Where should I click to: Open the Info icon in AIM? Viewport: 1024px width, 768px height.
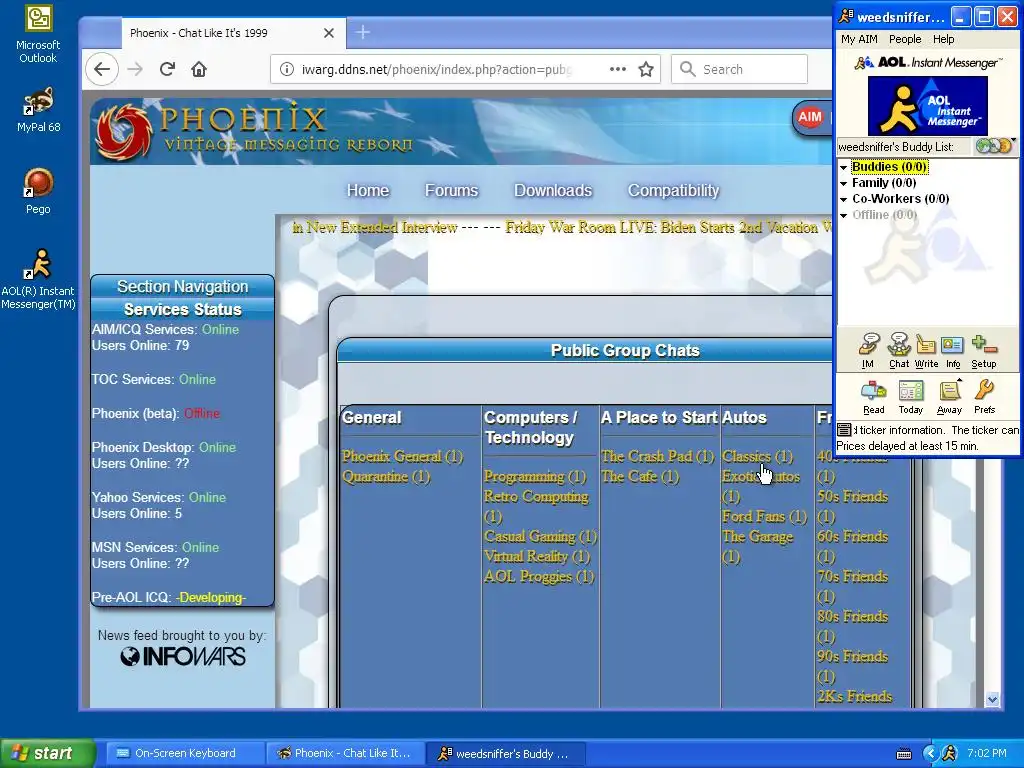point(953,351)
